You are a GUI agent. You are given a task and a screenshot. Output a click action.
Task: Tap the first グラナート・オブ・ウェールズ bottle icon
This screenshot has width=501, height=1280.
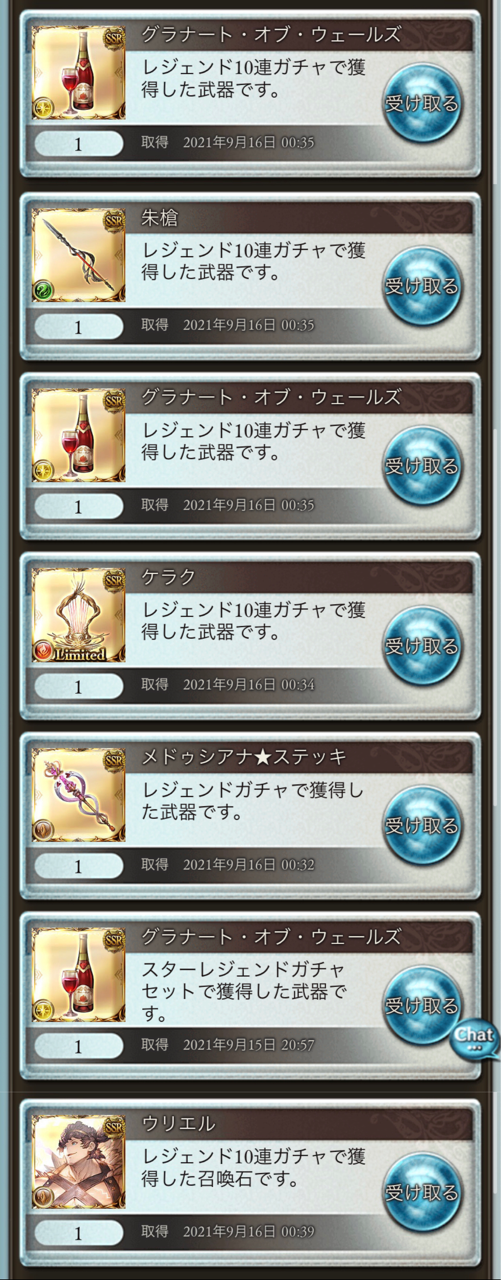(79, 73)
